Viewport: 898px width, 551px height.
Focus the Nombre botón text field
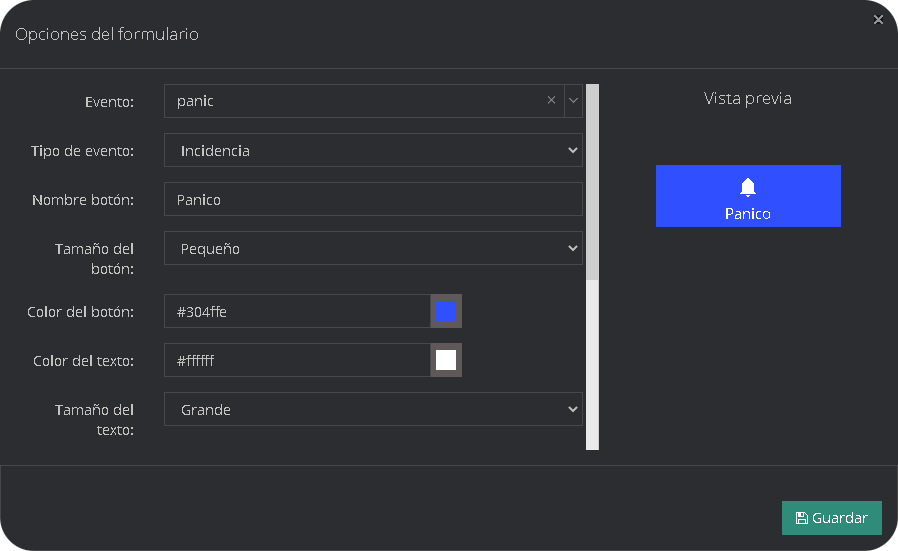click(x=373, y=200)
